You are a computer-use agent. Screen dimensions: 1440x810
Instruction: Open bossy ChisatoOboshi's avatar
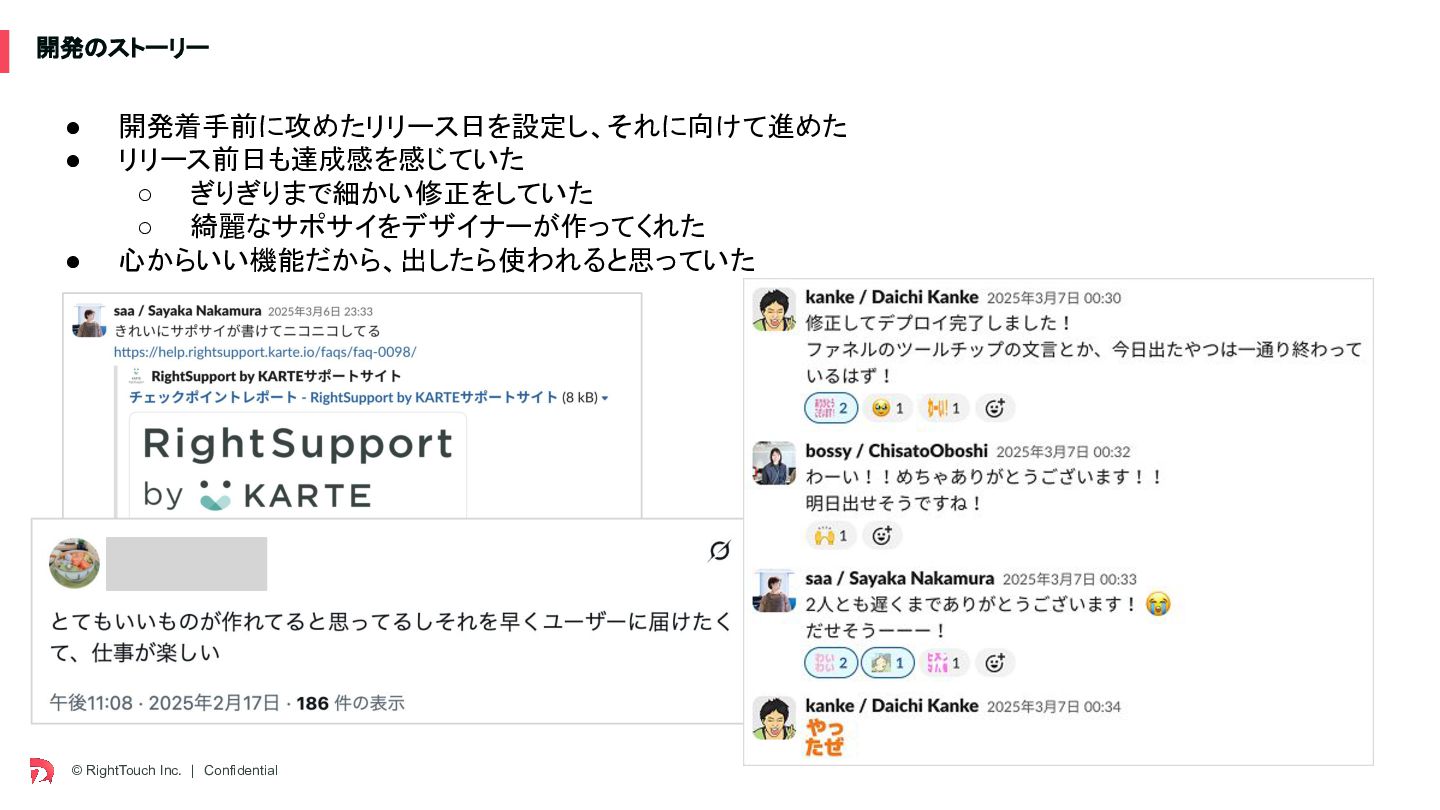774,463
